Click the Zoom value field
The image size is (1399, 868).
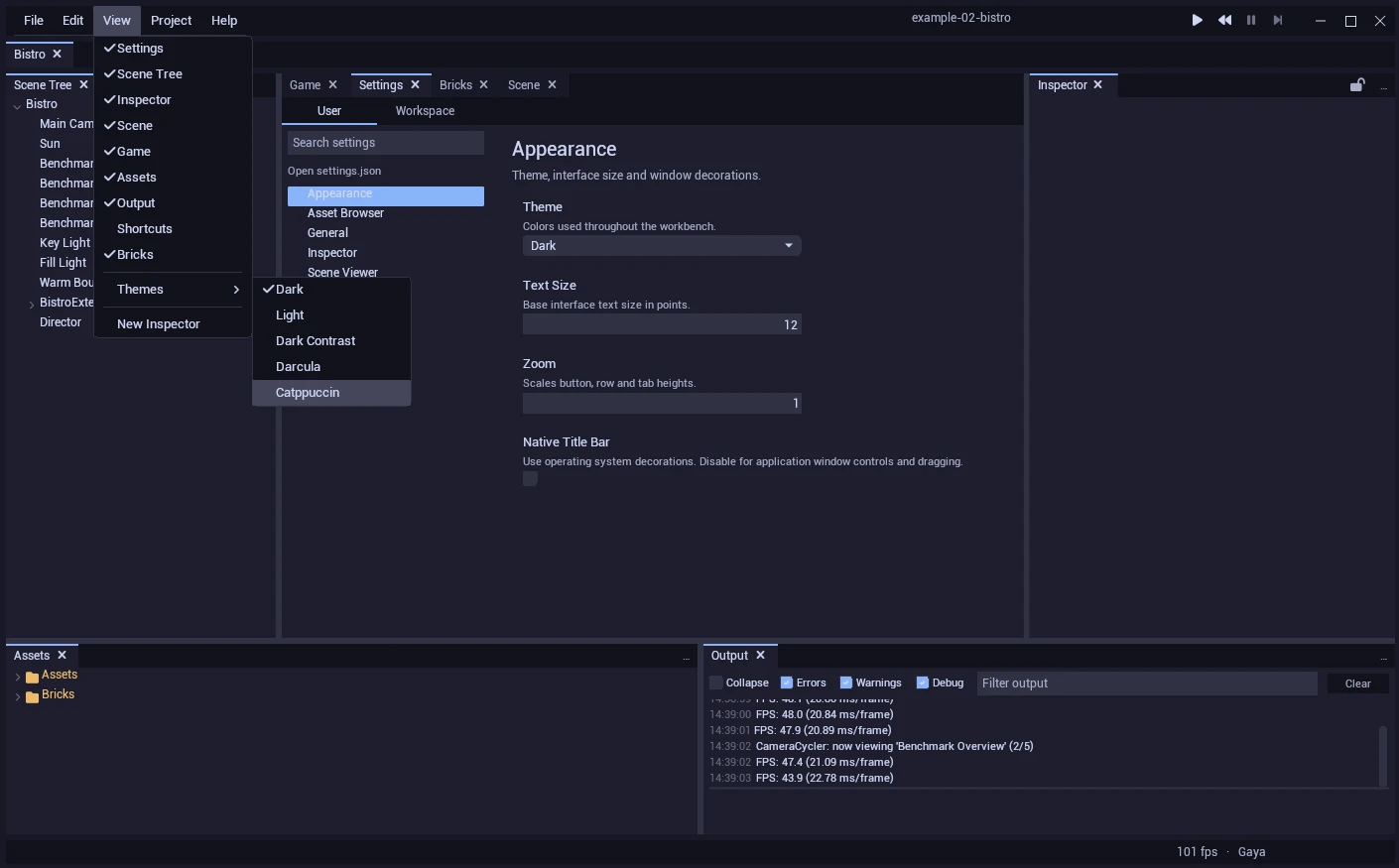pos(662,403)
